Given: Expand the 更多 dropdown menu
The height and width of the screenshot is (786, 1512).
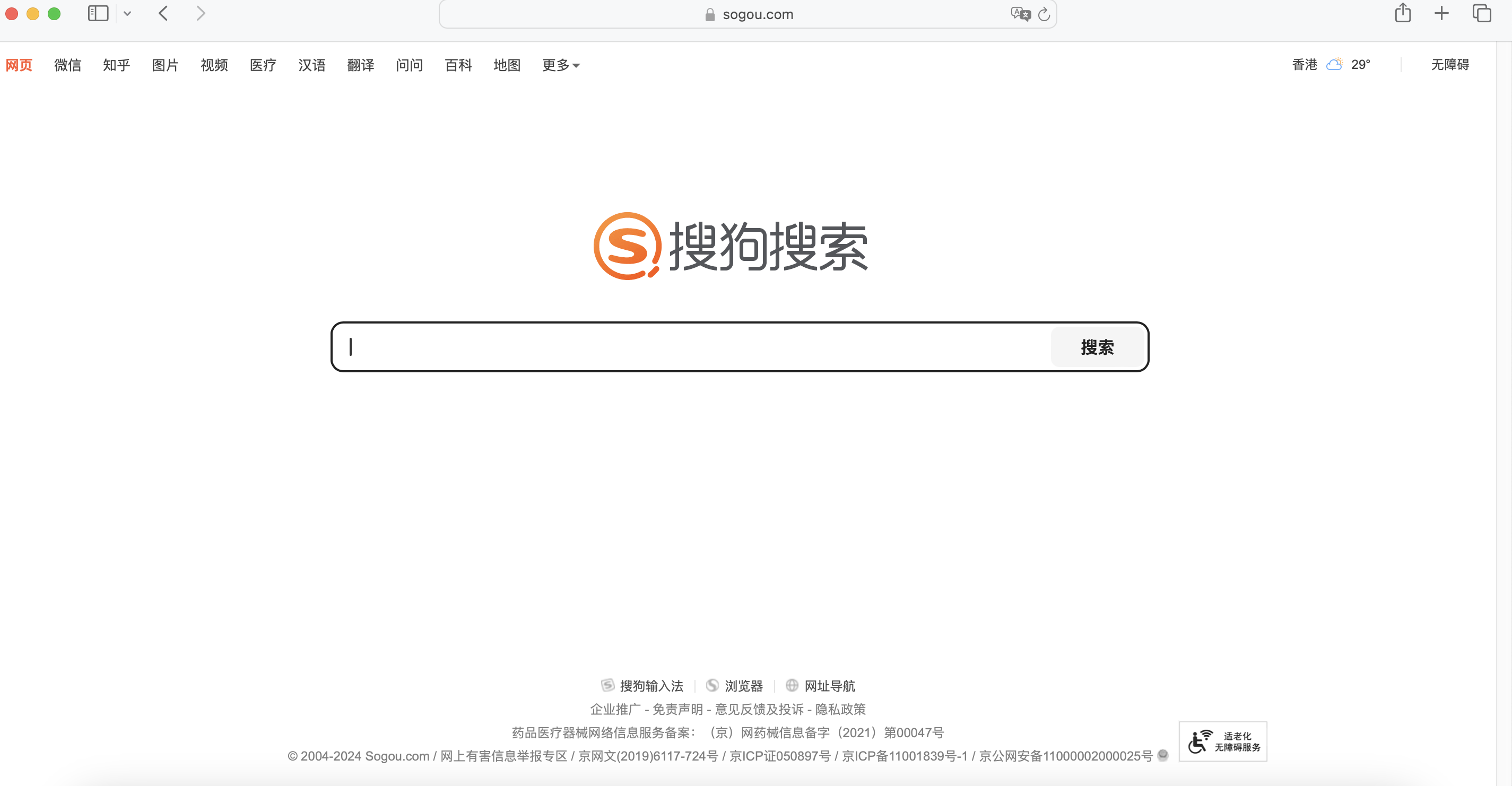Looking at the screenshot, I should (561, 65).
